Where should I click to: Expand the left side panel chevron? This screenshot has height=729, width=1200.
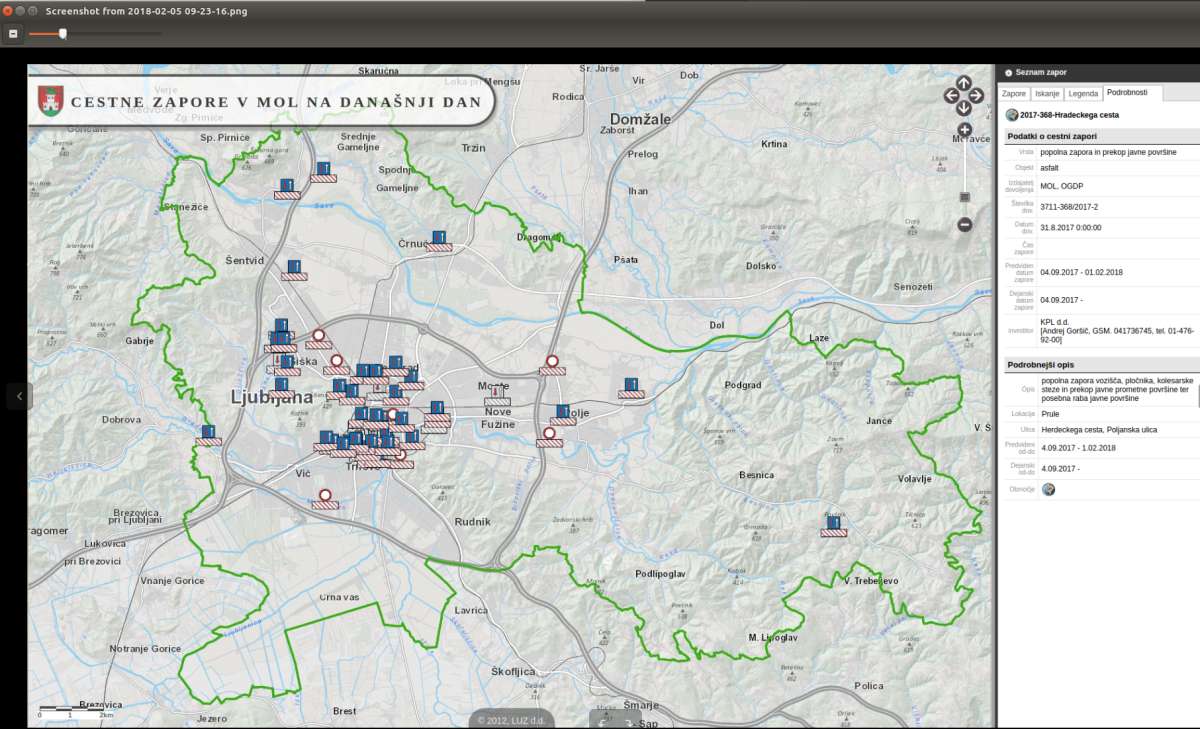tap(20, 396)
